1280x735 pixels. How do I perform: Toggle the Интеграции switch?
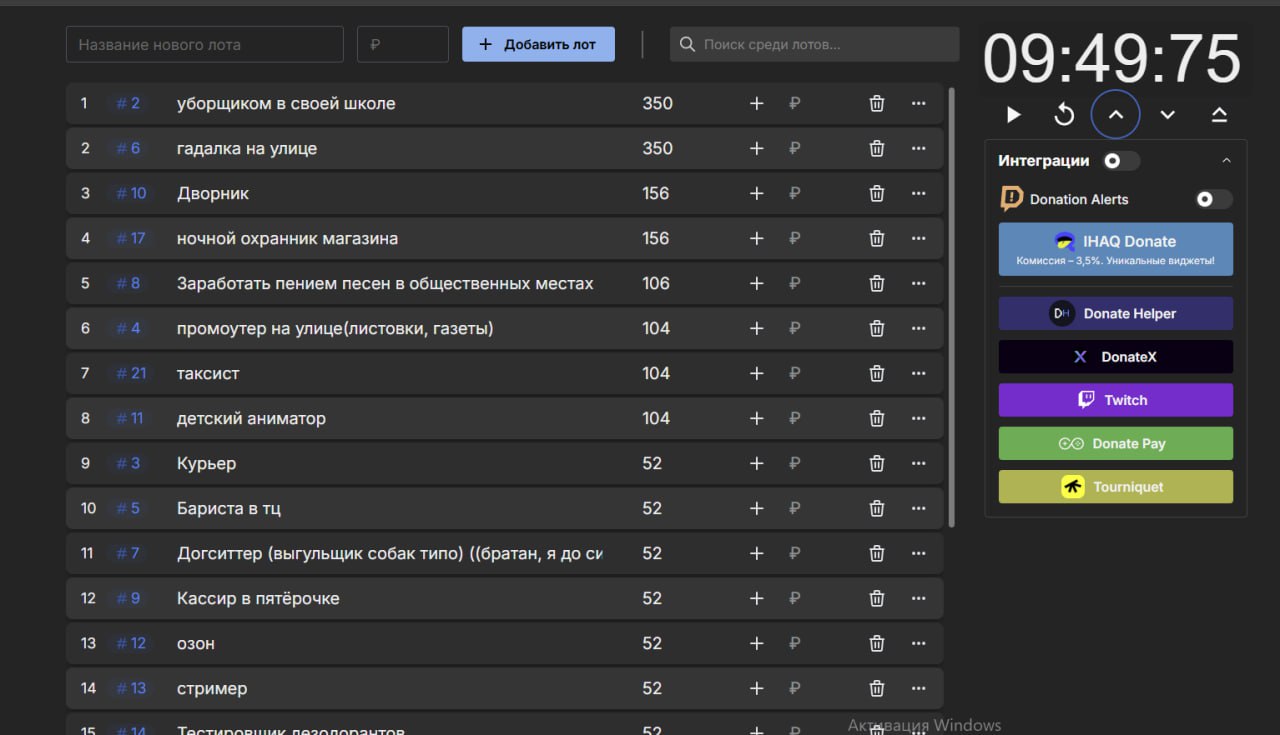point(1121,161)
